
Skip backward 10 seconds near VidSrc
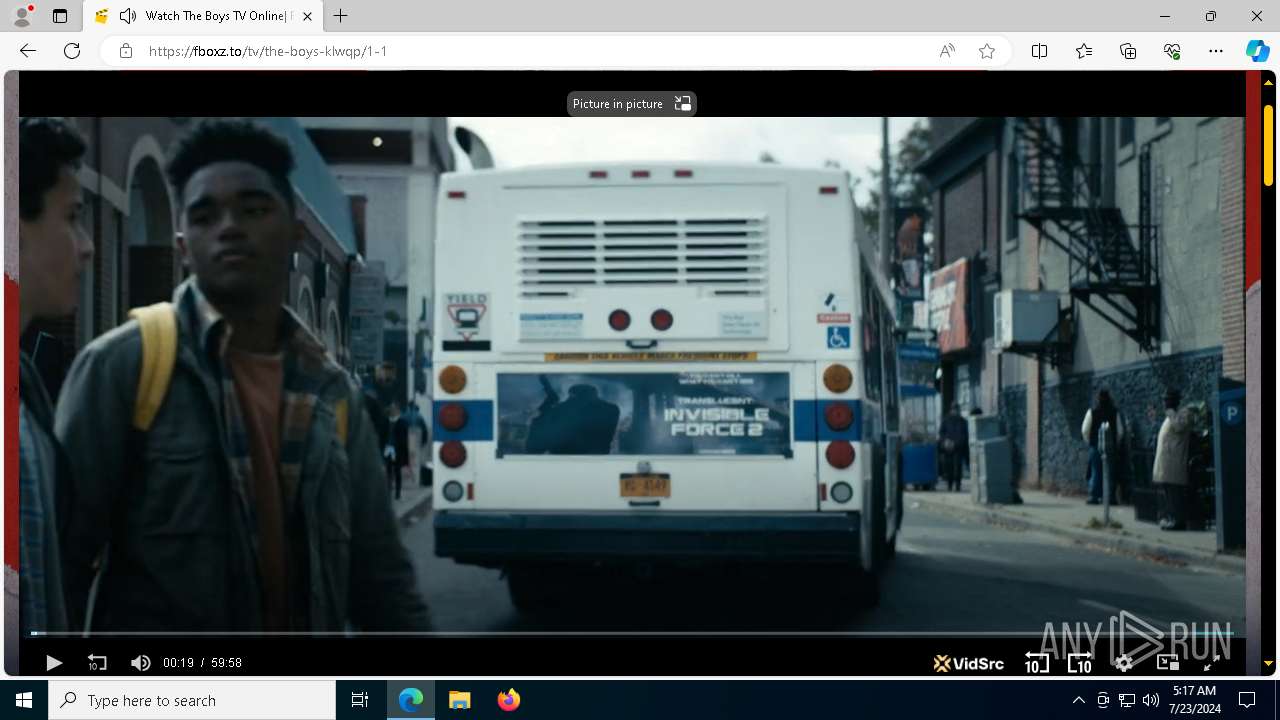pyautogui.click(x=1037, y=662)
